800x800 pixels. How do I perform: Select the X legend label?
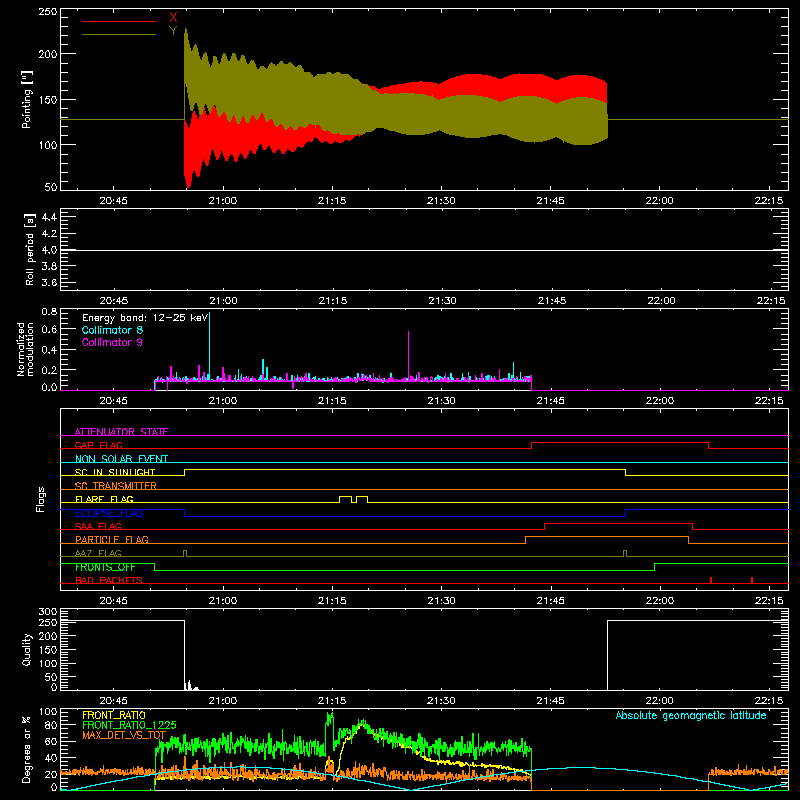click(173, 18)
